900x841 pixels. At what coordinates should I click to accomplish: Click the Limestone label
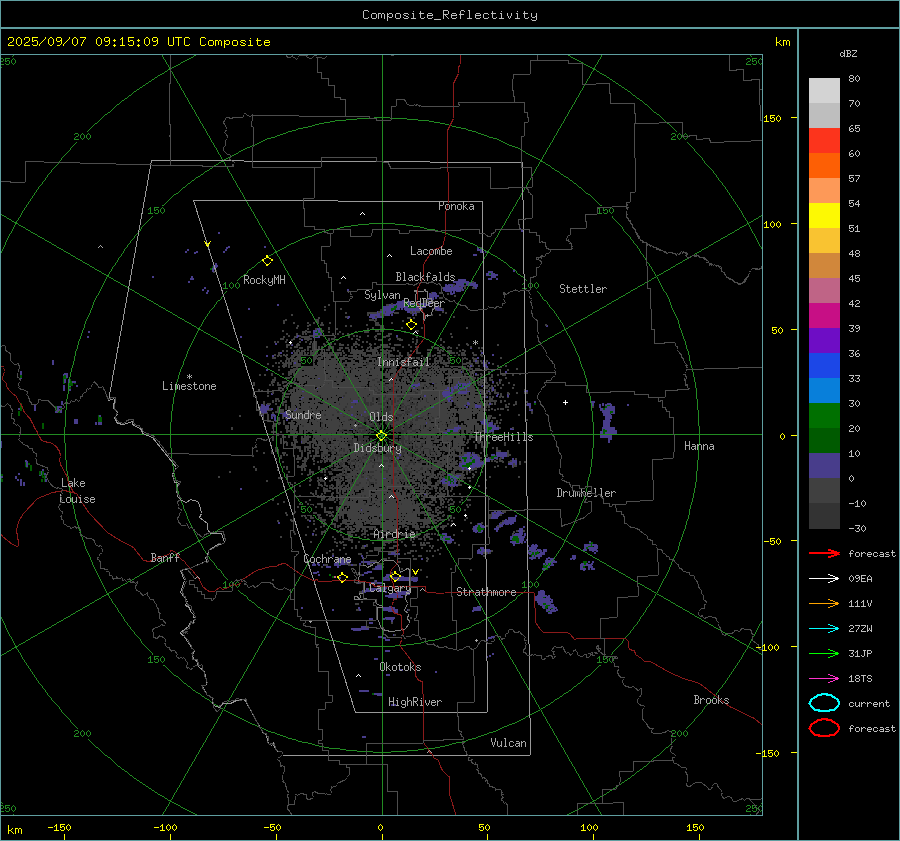tap(189, 386)
